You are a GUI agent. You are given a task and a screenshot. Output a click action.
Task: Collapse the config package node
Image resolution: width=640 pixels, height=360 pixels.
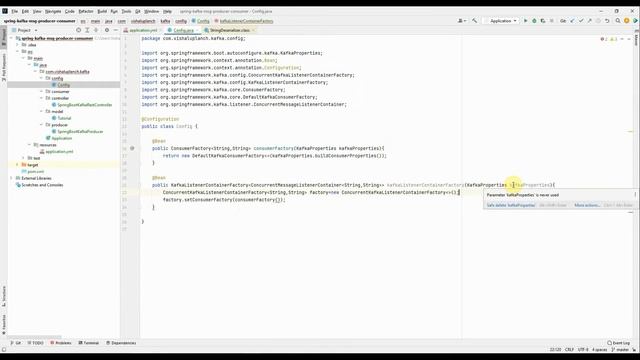coord(41,78)
